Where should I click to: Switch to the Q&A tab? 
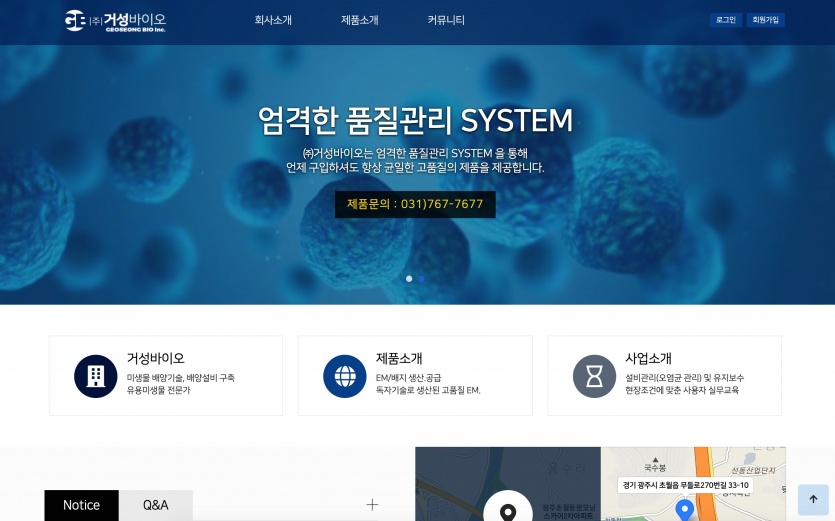pos(155,505)
